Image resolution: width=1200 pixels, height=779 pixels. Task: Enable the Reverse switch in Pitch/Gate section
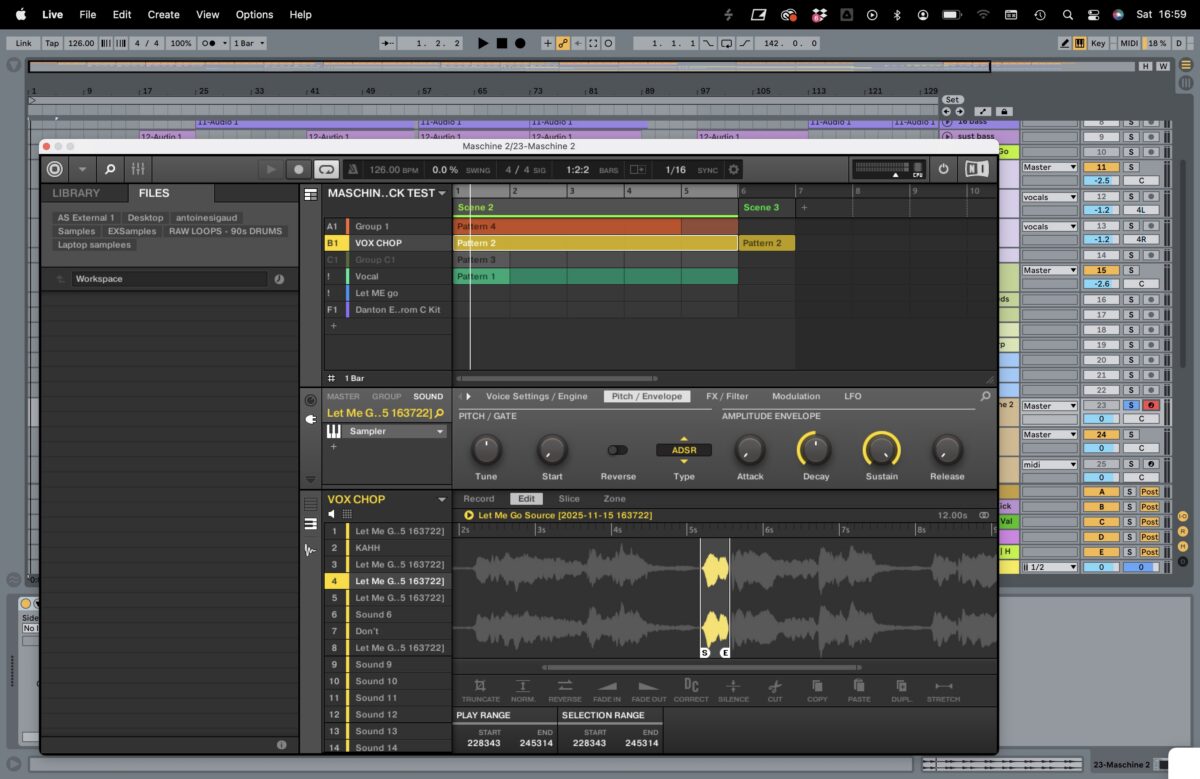[x=617, y=449]
